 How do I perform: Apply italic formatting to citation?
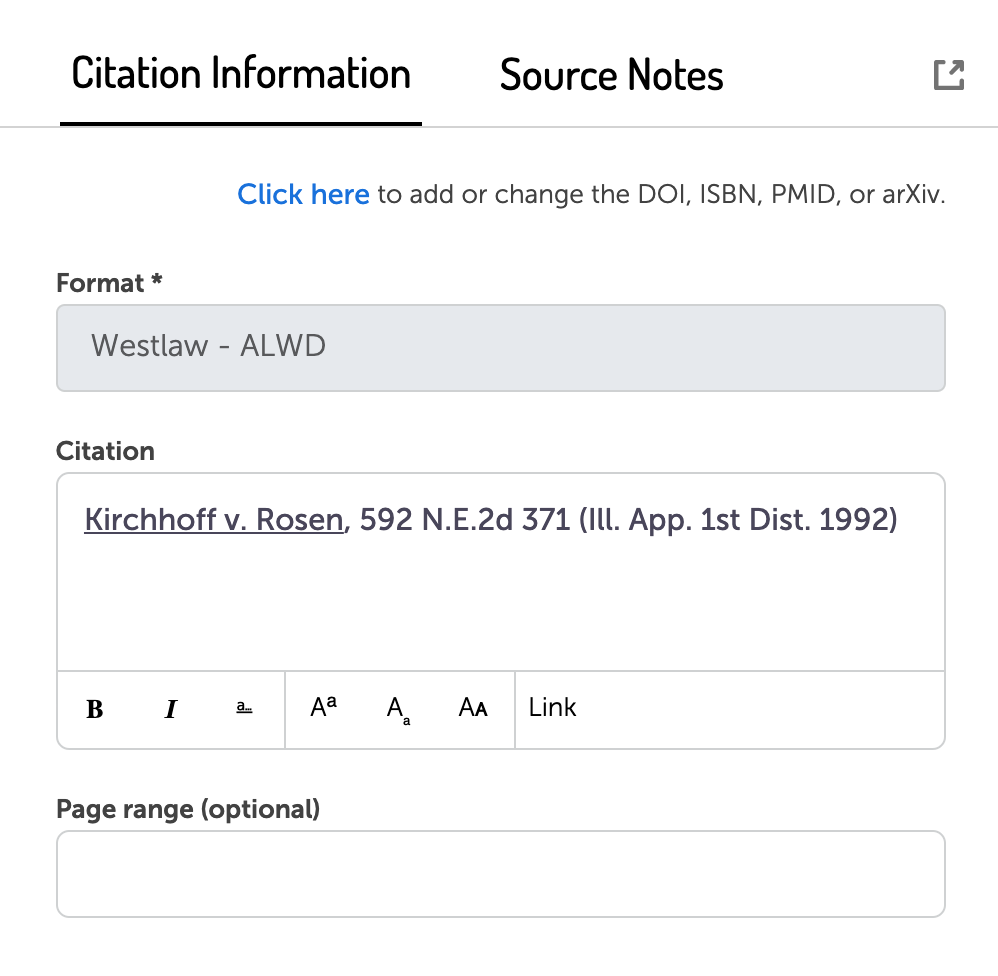coord(171,709)
